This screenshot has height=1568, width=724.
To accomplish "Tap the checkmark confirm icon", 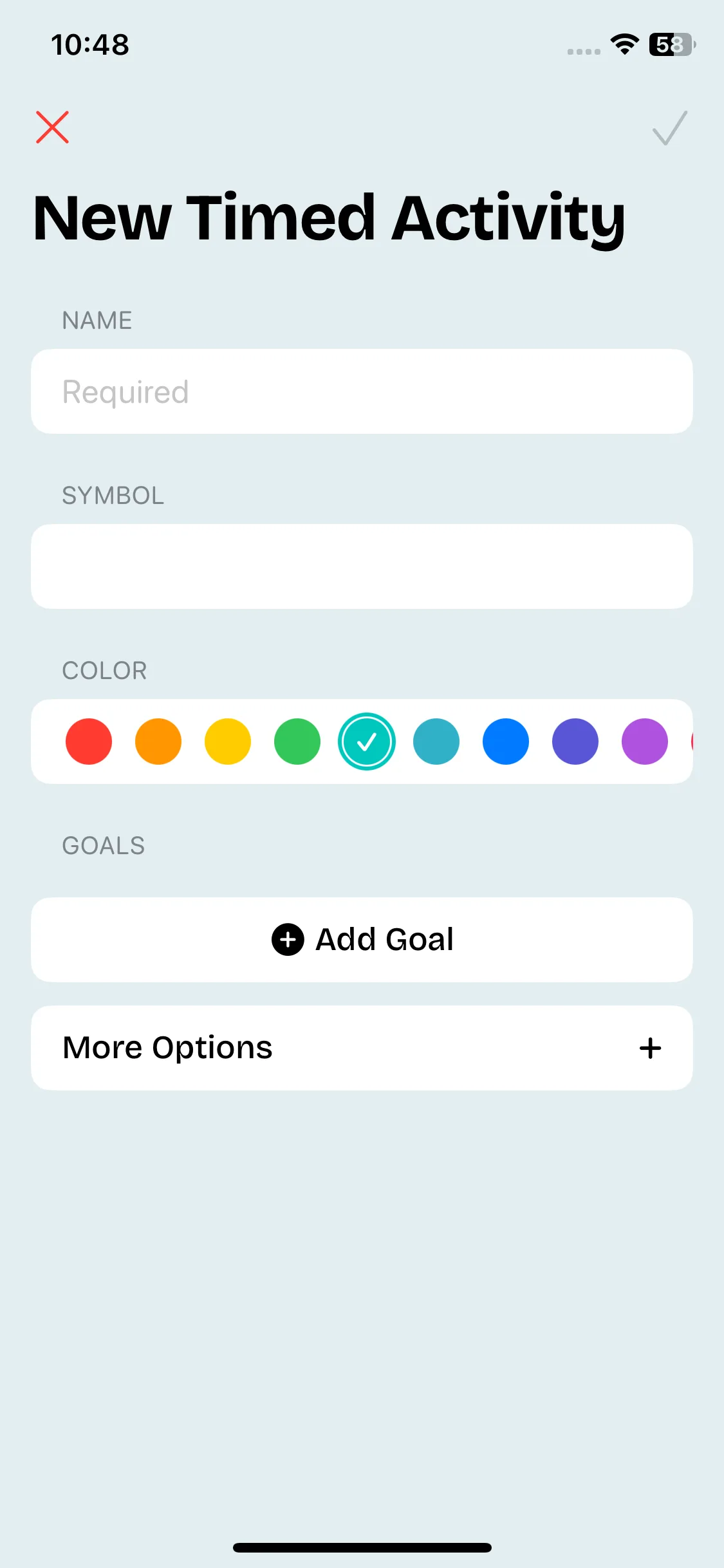I will click(x=670, y=128).
